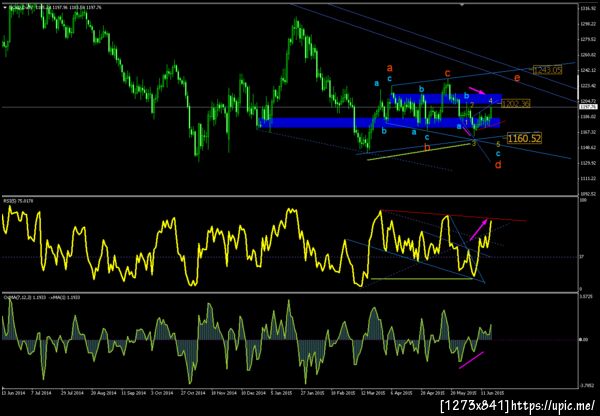This screenshot has width=600, height=416.
Task: Click the large orange wave label a
Action: click(390, 69)
